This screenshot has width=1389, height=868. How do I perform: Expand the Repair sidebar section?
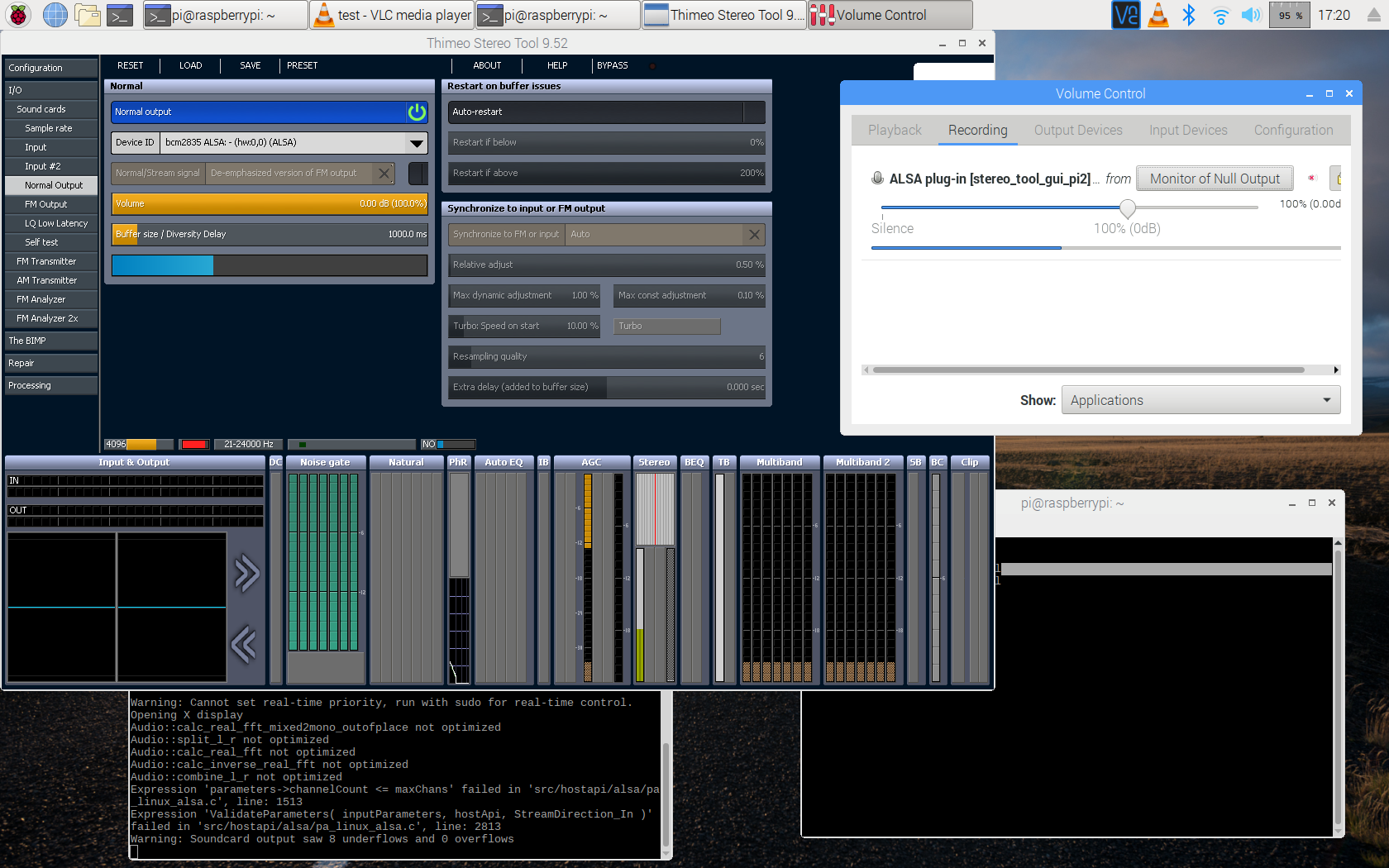pos(51,363)
